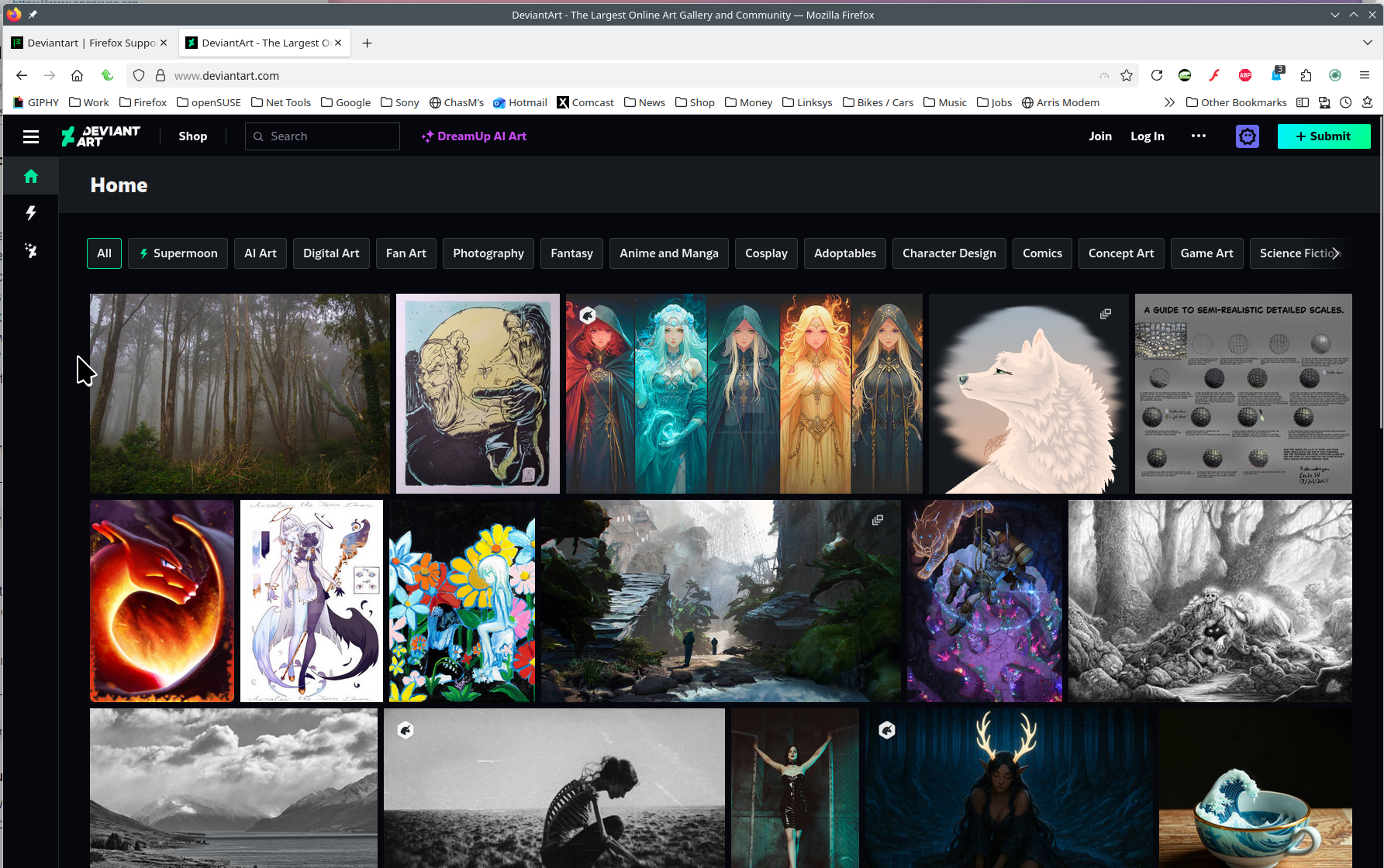Switch to the Firefox Support tab

[91, 43]
